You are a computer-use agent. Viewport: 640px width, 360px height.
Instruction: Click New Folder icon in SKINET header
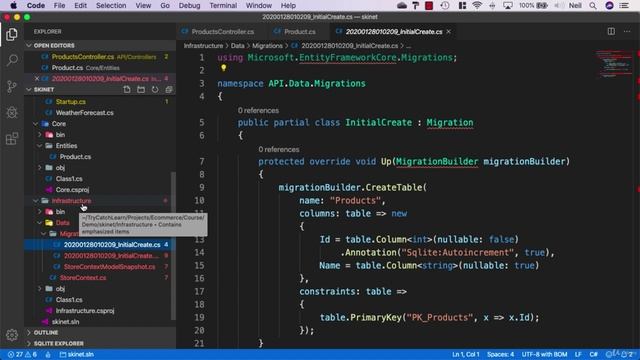[x=141, y=89]
